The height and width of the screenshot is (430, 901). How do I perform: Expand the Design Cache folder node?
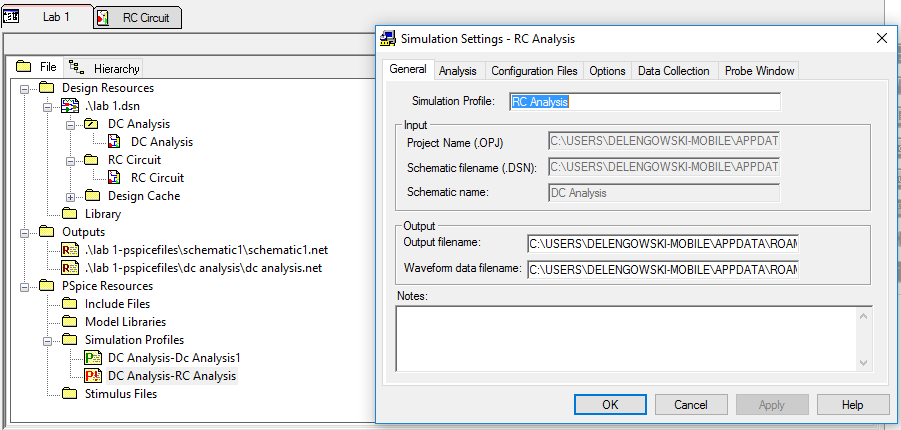(x=70, y=197)
